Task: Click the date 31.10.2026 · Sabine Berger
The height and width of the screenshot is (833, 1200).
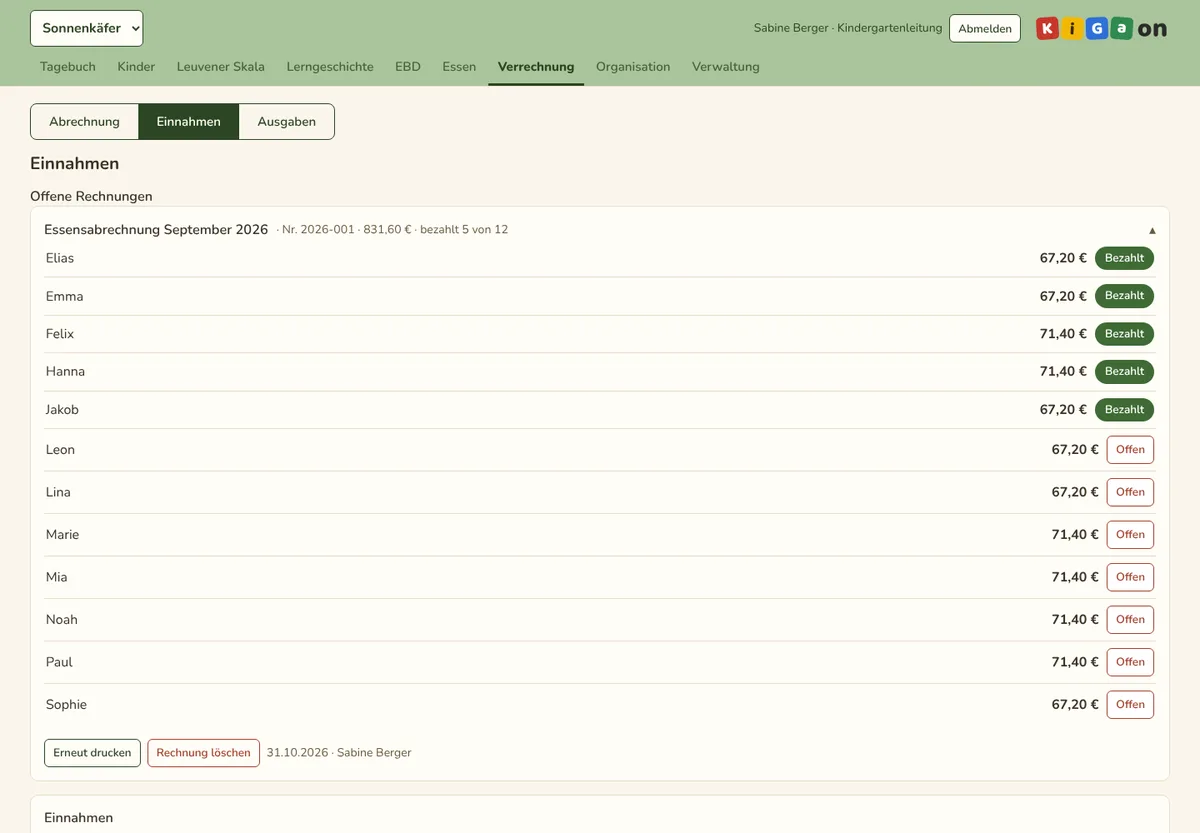Action: coord(339,753)
